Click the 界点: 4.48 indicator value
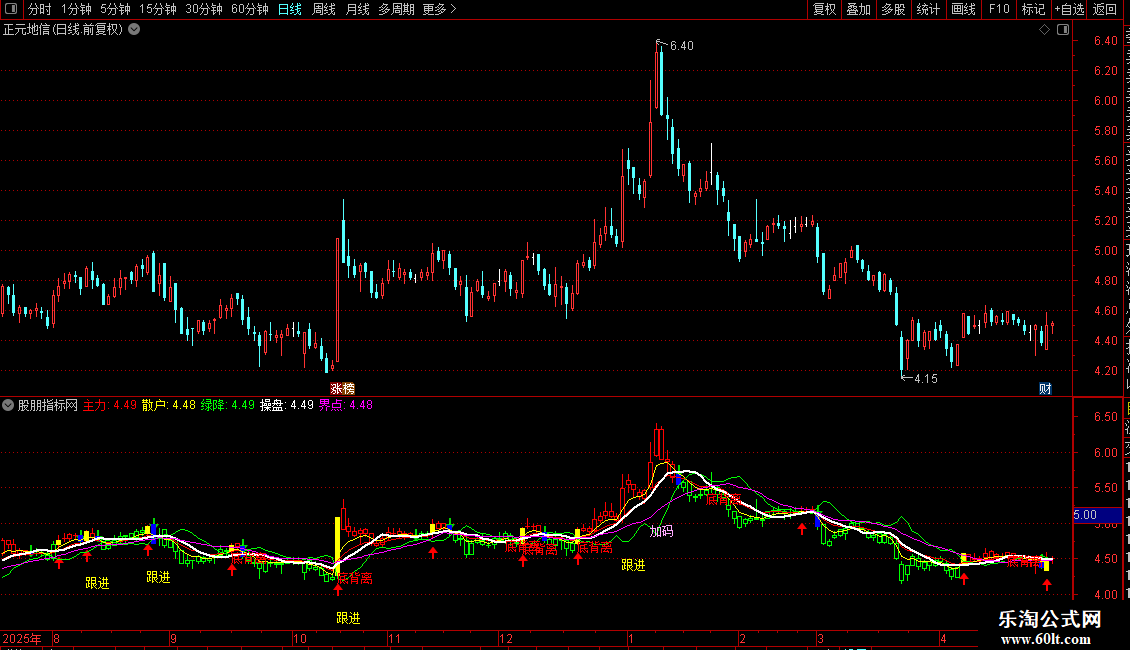Viewport: 1130px width, 650px height. click(x=346, y=405)
